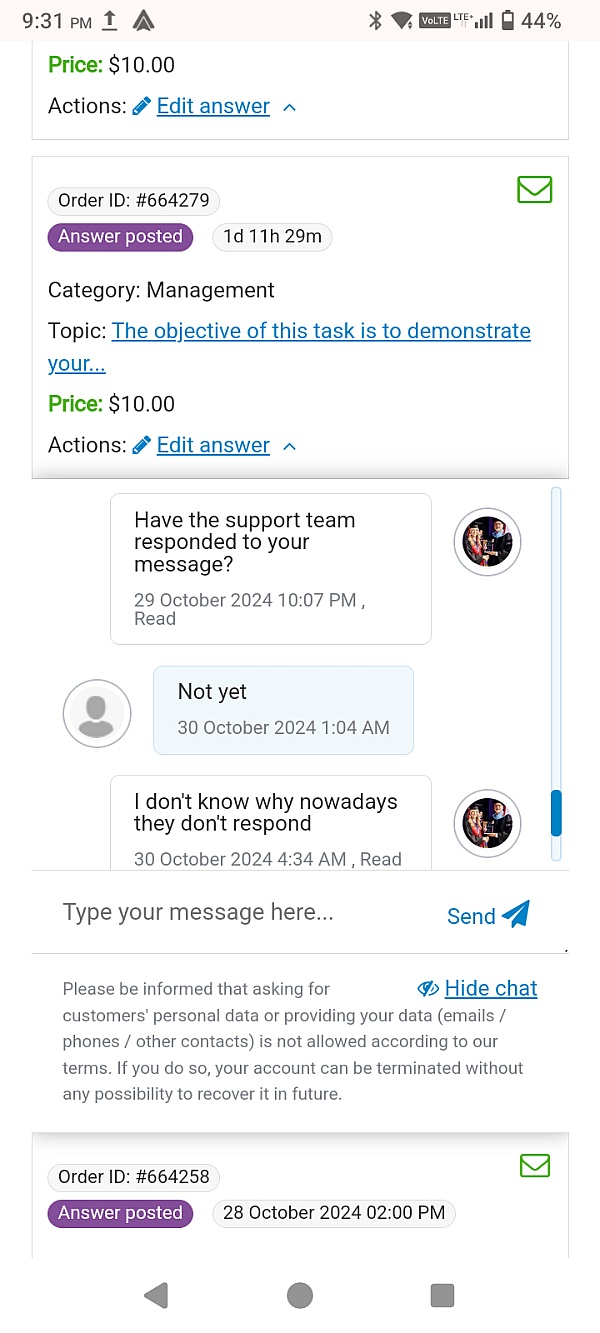Tap 'Answer posted' badge for order #664258
Viewport: 600px width, 1333px height.
click(x=120, y=1213)
